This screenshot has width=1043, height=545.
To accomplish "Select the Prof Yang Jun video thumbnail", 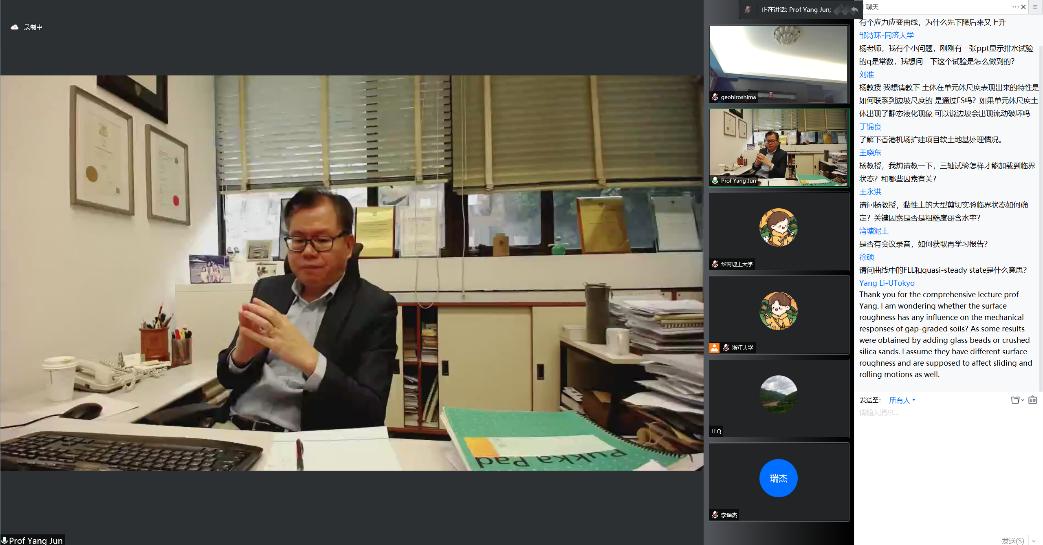I will click(x=778, y=146).
